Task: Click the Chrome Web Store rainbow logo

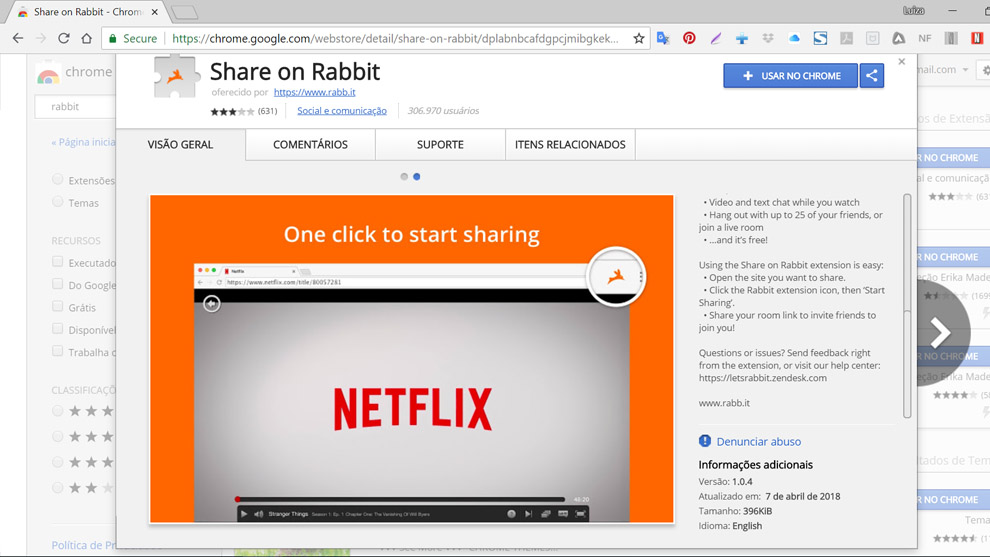Action: tap(48, 75)
